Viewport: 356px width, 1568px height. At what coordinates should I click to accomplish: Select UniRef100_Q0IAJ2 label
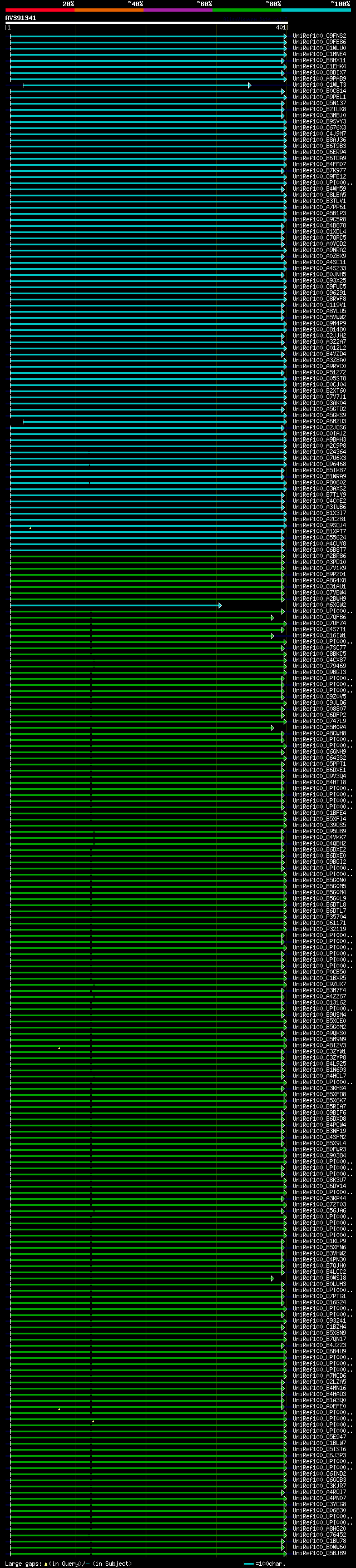coord(319,434)
